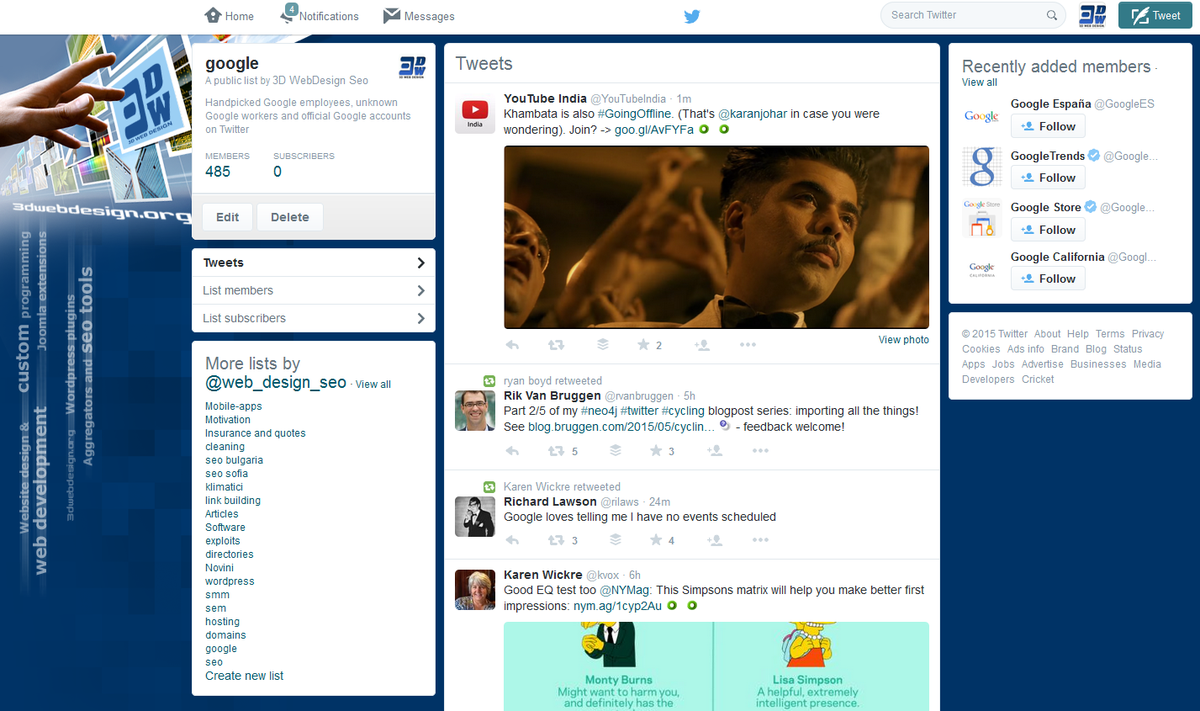
Task: Open the wordpress list
Action: pyautogui.click(x=230, y=581)
